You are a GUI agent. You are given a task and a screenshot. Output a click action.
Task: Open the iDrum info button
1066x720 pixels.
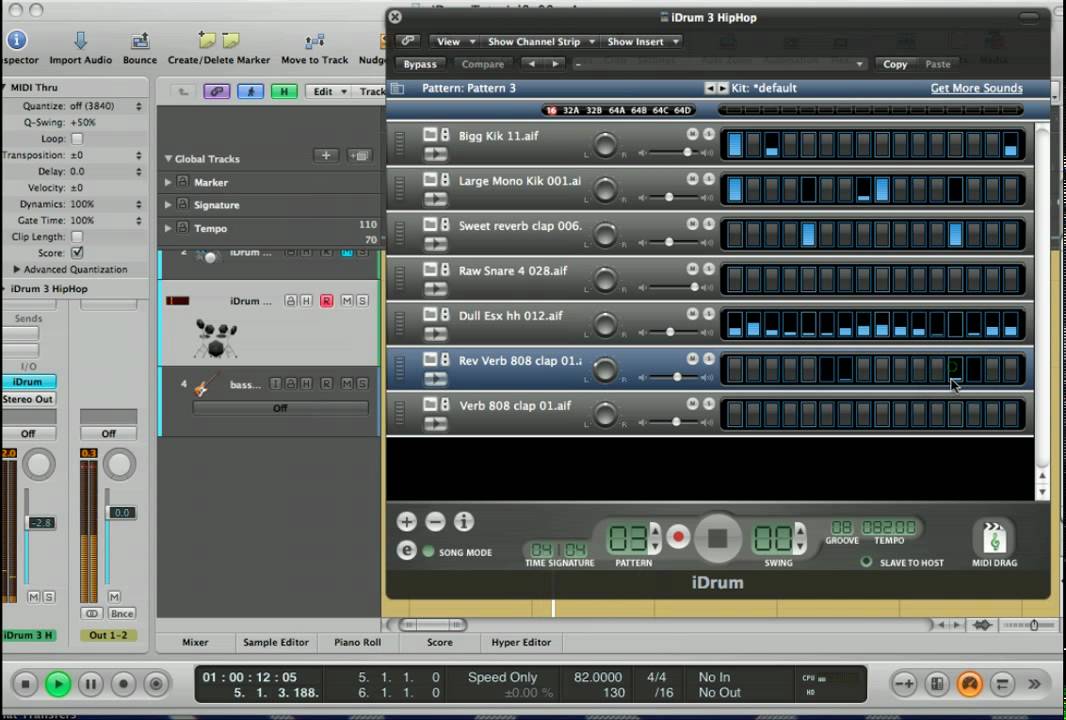pos(464,521)
